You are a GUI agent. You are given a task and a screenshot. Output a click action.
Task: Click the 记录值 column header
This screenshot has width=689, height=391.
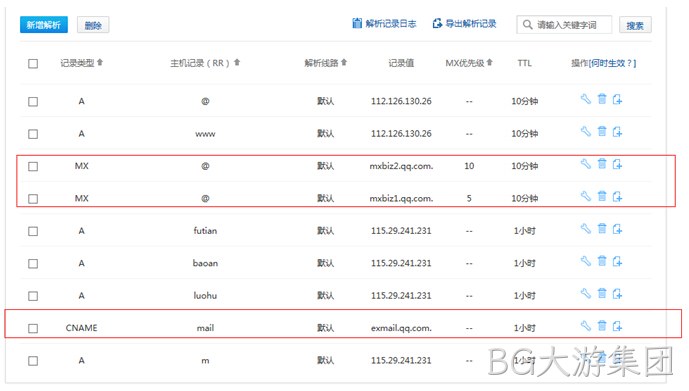(x=401, y=63)
